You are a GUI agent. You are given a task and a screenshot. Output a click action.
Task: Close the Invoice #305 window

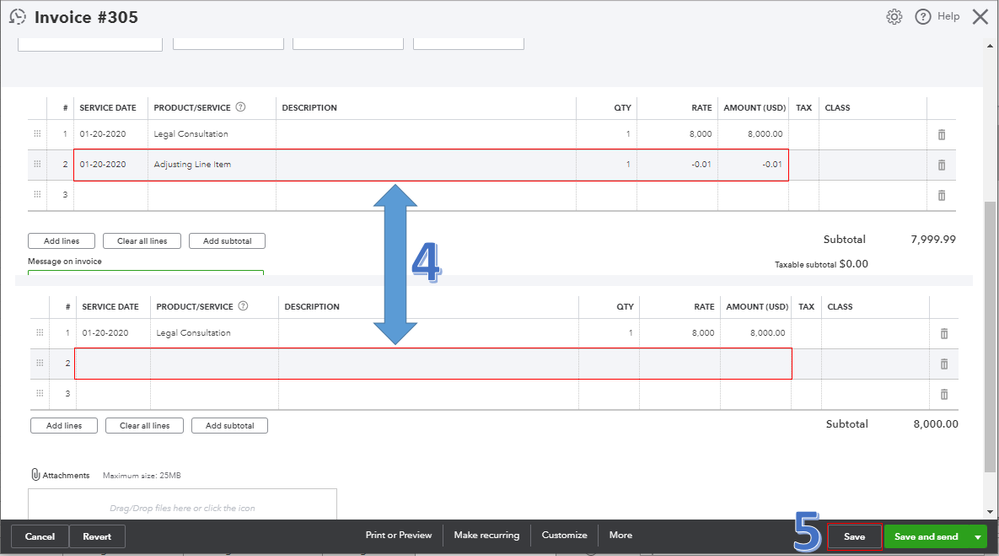point(980,17)
